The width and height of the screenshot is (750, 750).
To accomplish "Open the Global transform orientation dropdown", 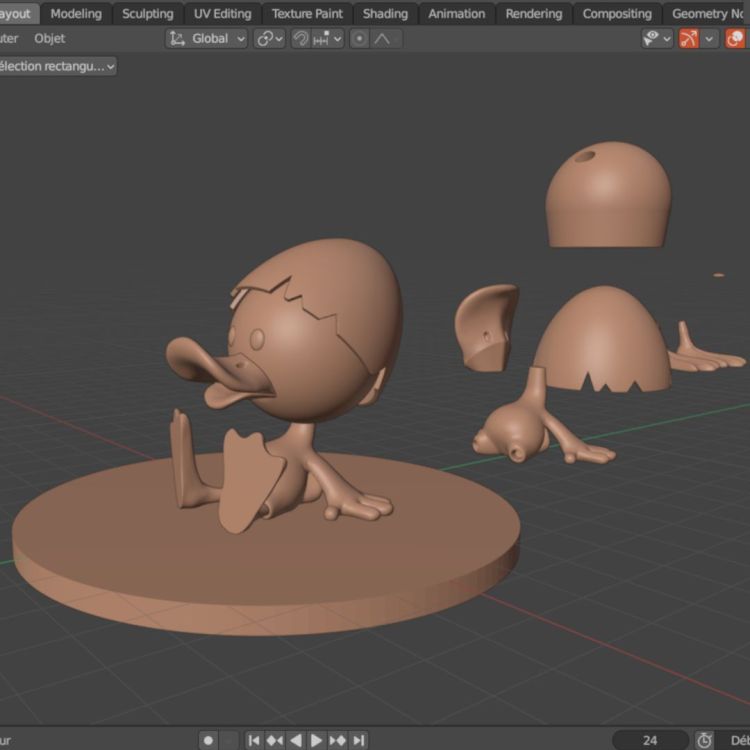I will (x=207, y=39).
